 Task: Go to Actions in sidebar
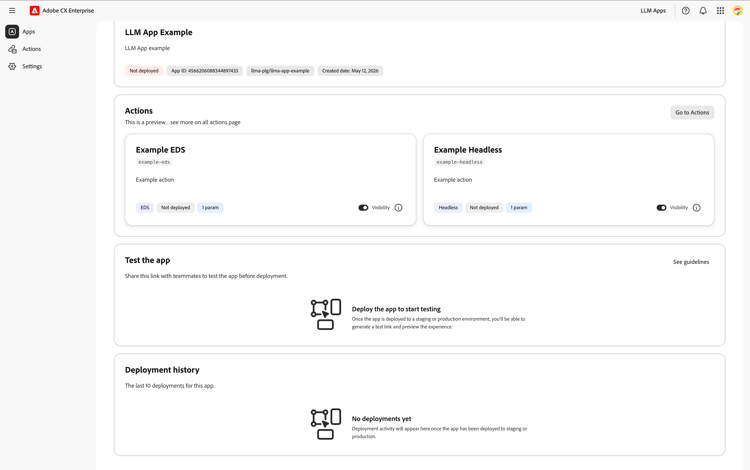32,49
